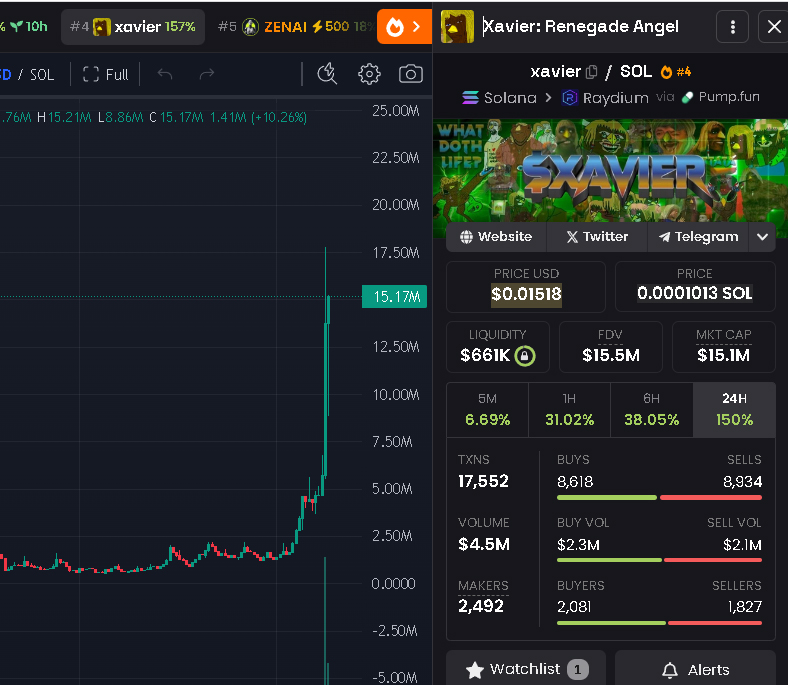Click the 25.00M price axis label
Screen dimensions: 788x685
click(396, 111)
